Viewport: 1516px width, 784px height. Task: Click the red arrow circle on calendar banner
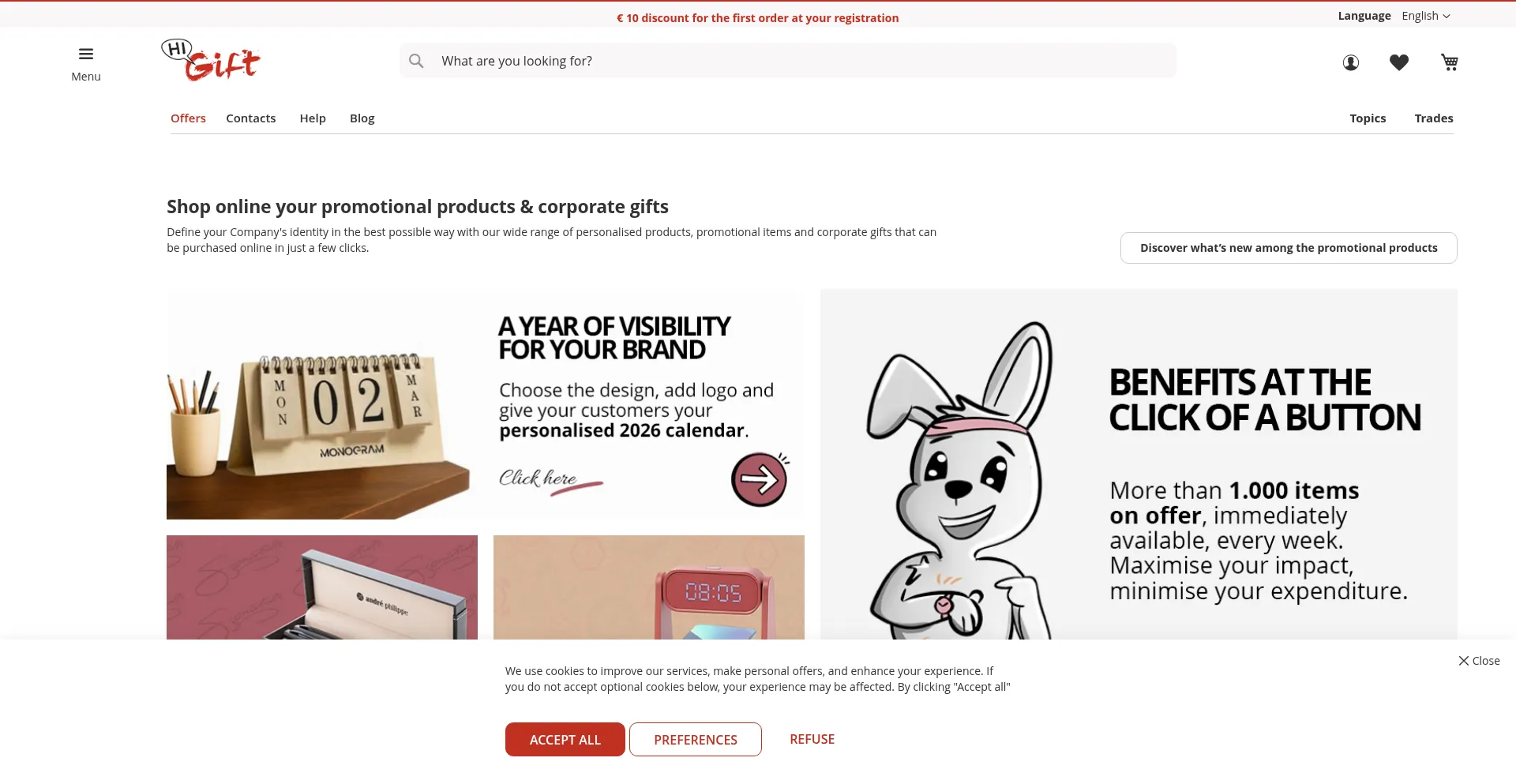coord(759,479)
